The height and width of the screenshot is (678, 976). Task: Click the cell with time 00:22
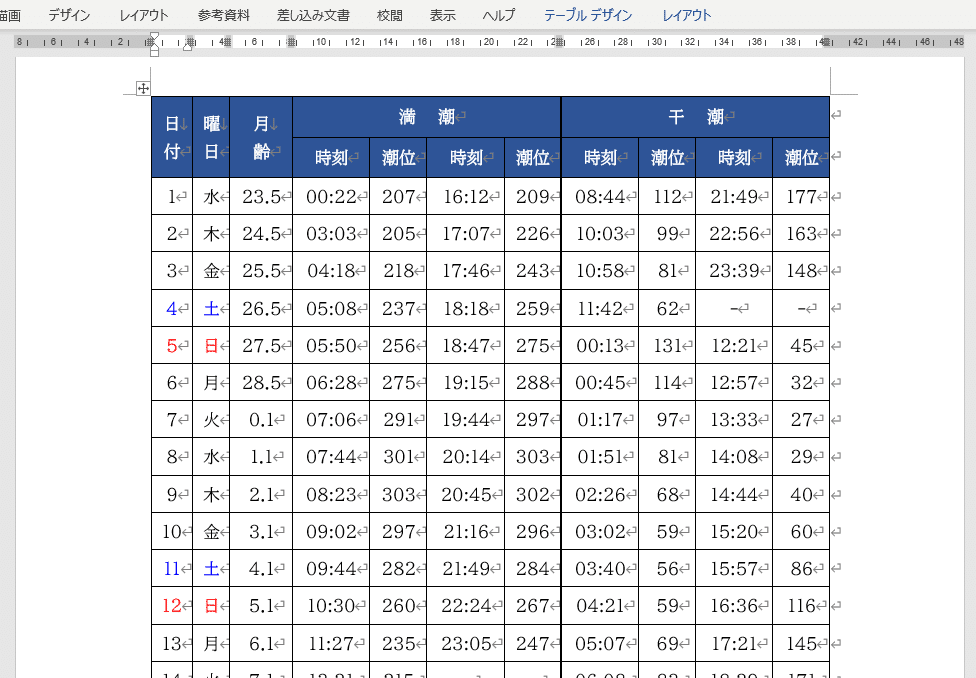tap(331, 197)
